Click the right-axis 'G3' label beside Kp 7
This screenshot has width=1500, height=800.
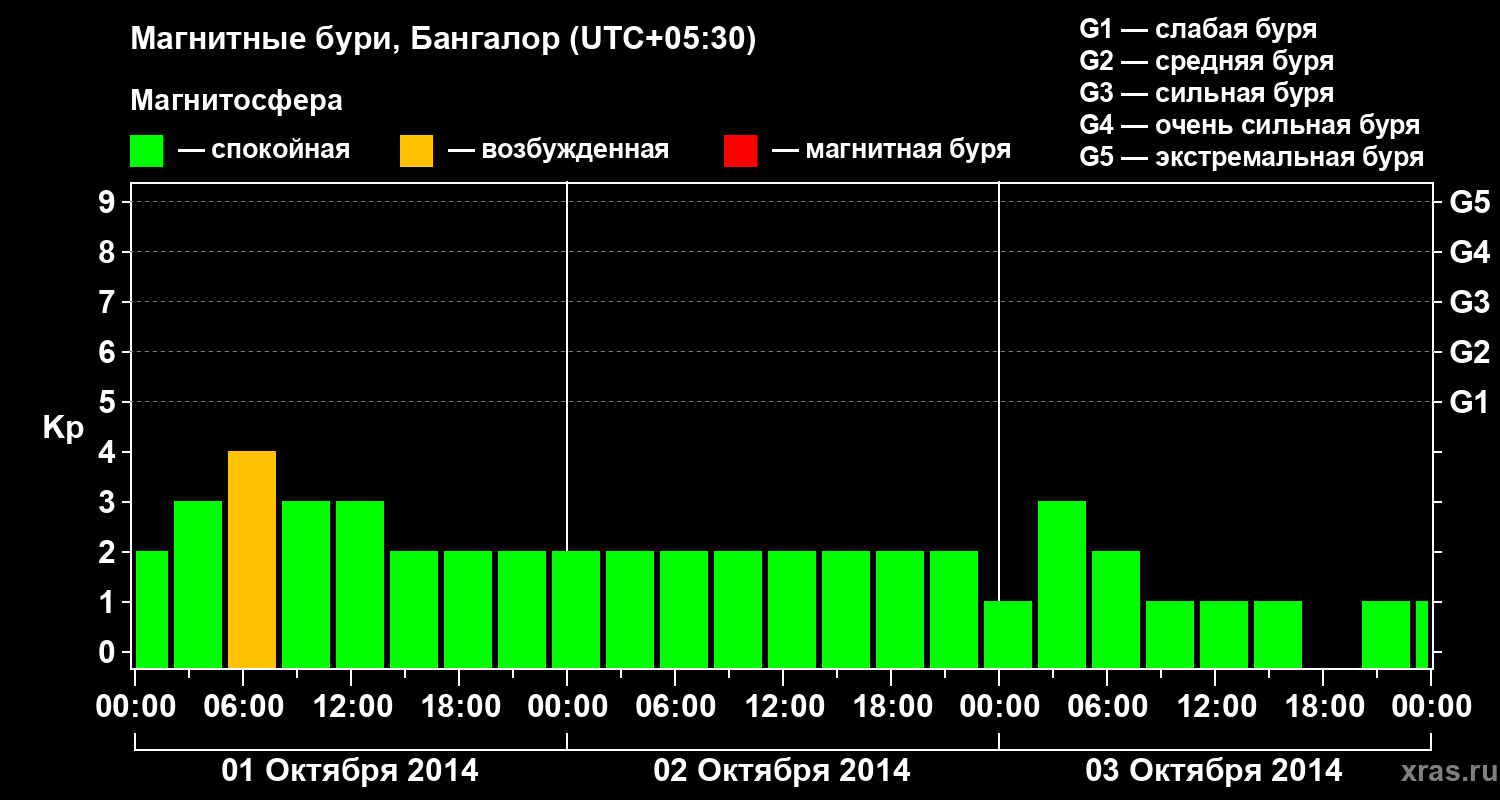click(1469, 302)
